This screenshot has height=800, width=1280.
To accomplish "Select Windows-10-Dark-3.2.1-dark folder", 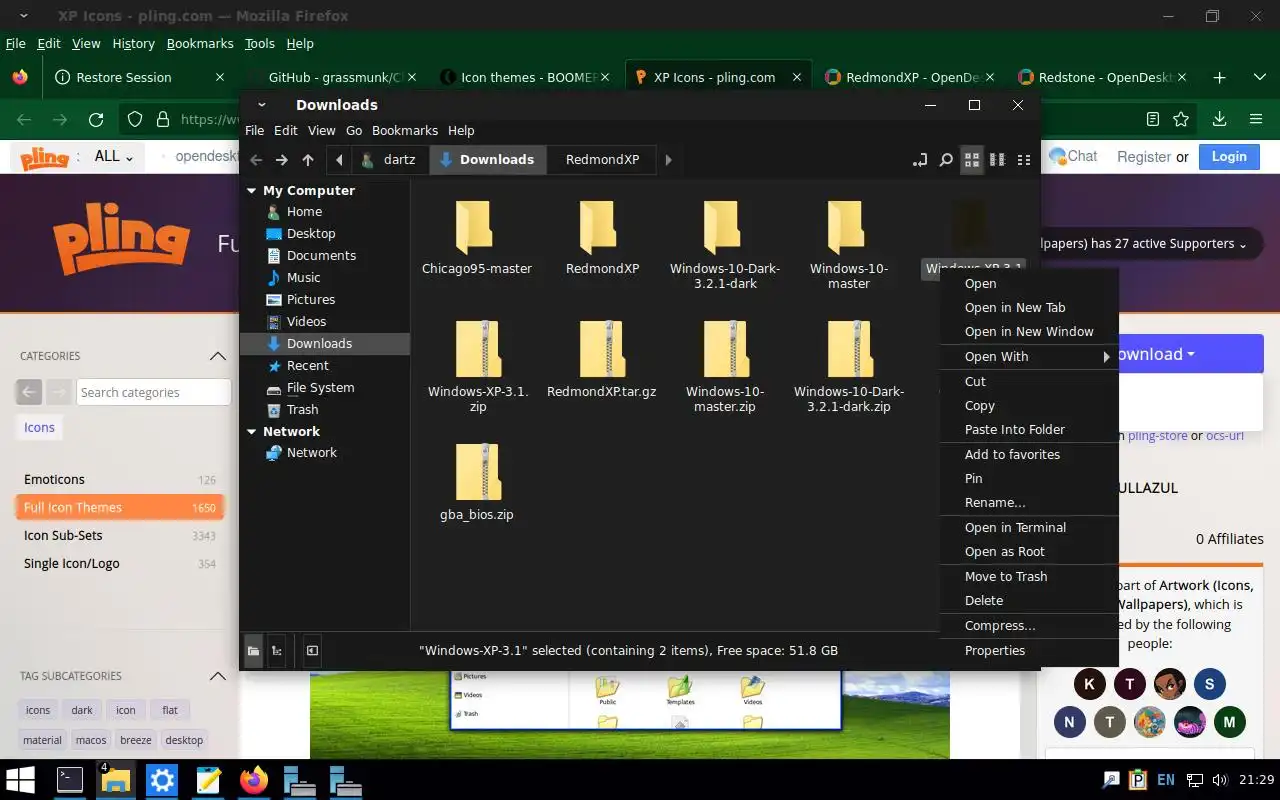I will pyautogui.click(x=725, y=245).
